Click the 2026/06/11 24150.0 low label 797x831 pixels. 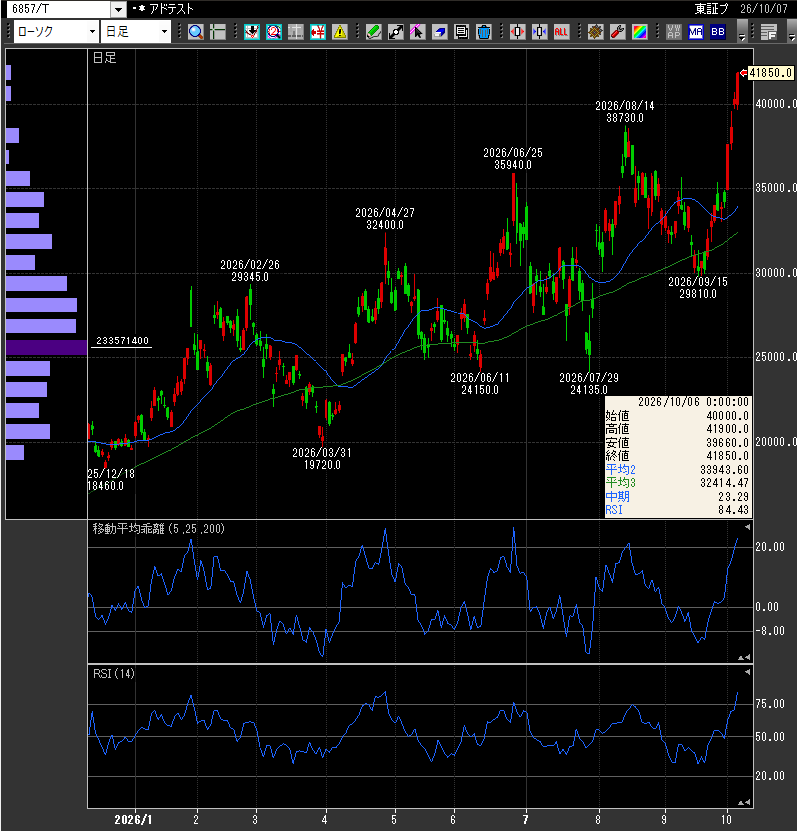480,384
